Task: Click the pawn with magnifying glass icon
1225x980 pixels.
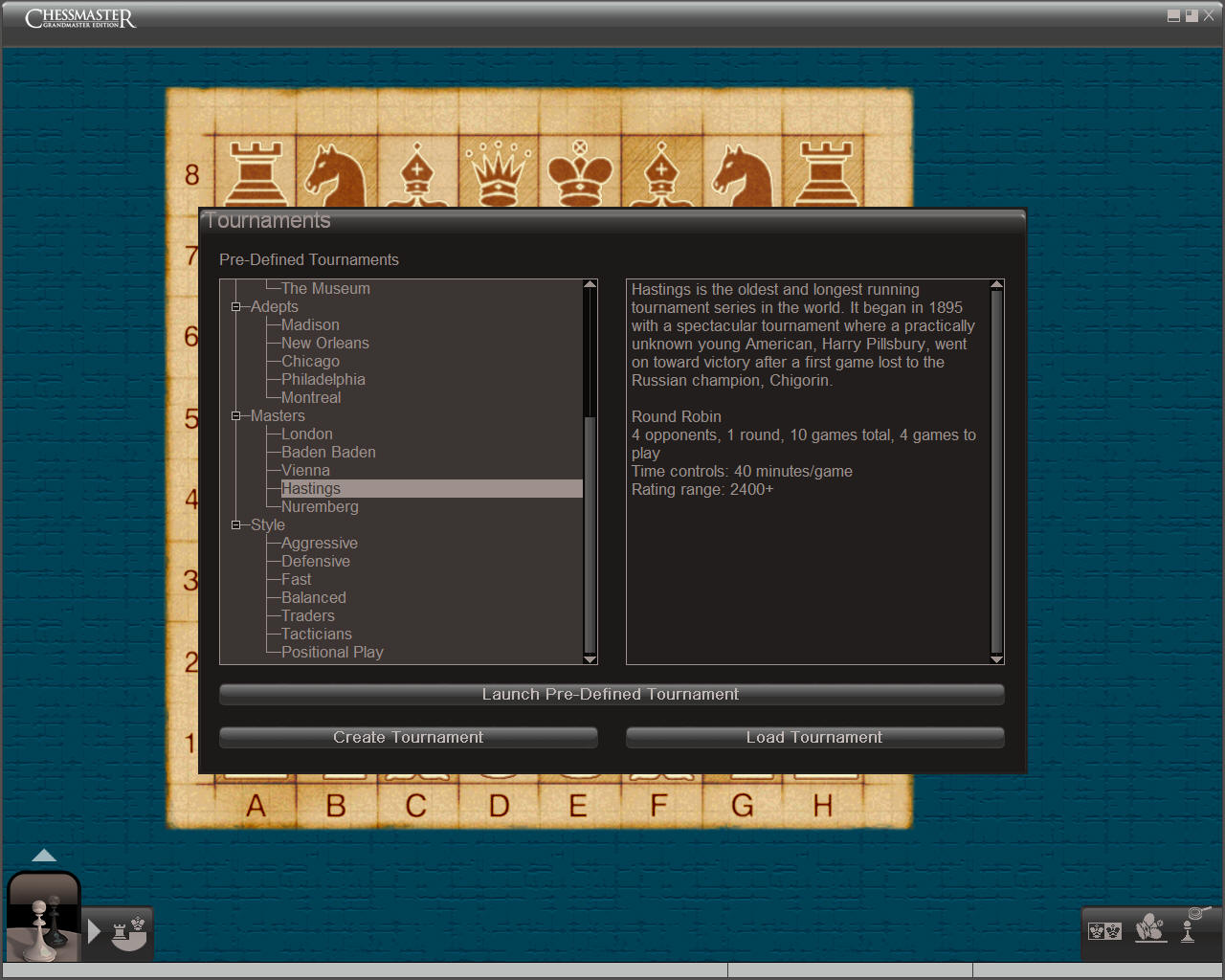Action: pos(1192,924)
